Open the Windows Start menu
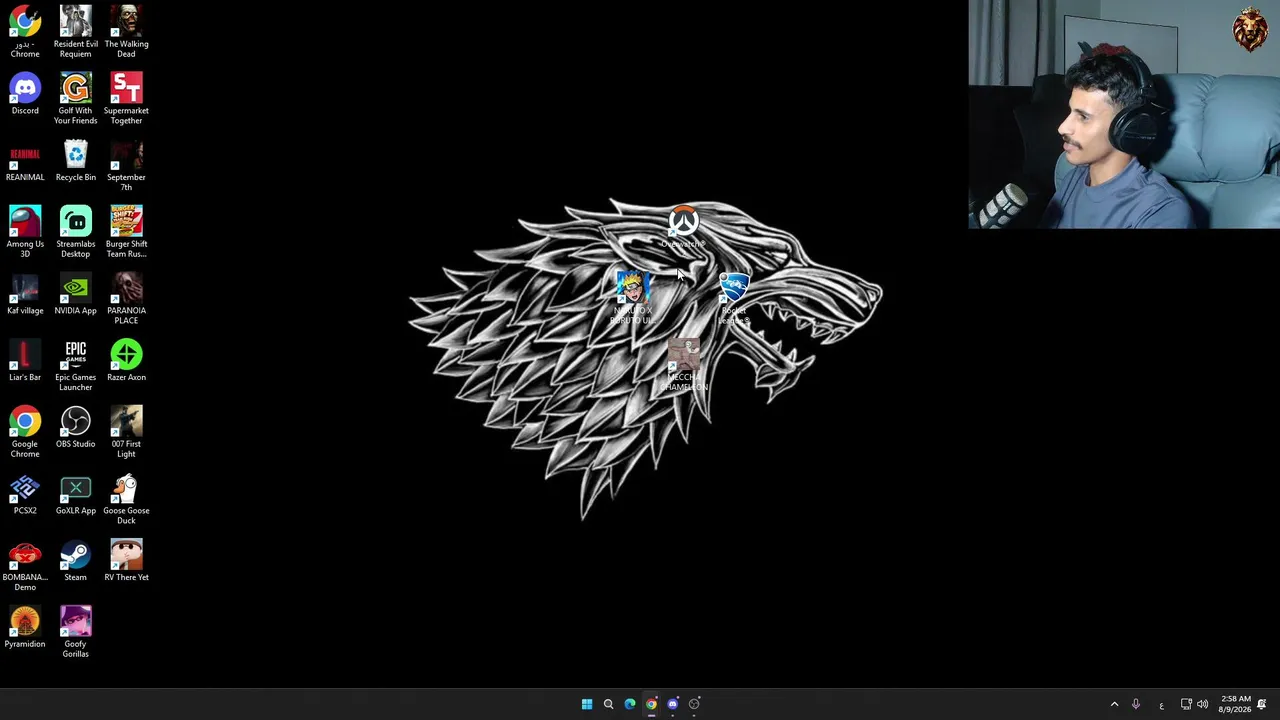 pyautogui.click(x=587, y=704)
